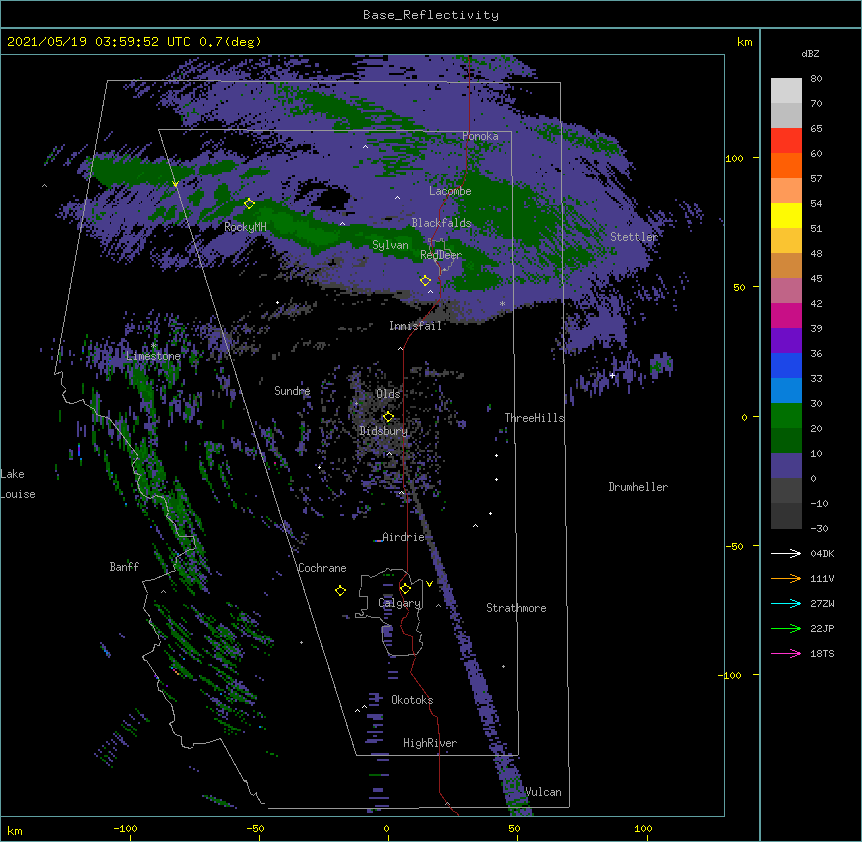Click the Base_Reflectivity title
This screenshot has width=862, height=842.
(x=431, y=15)
